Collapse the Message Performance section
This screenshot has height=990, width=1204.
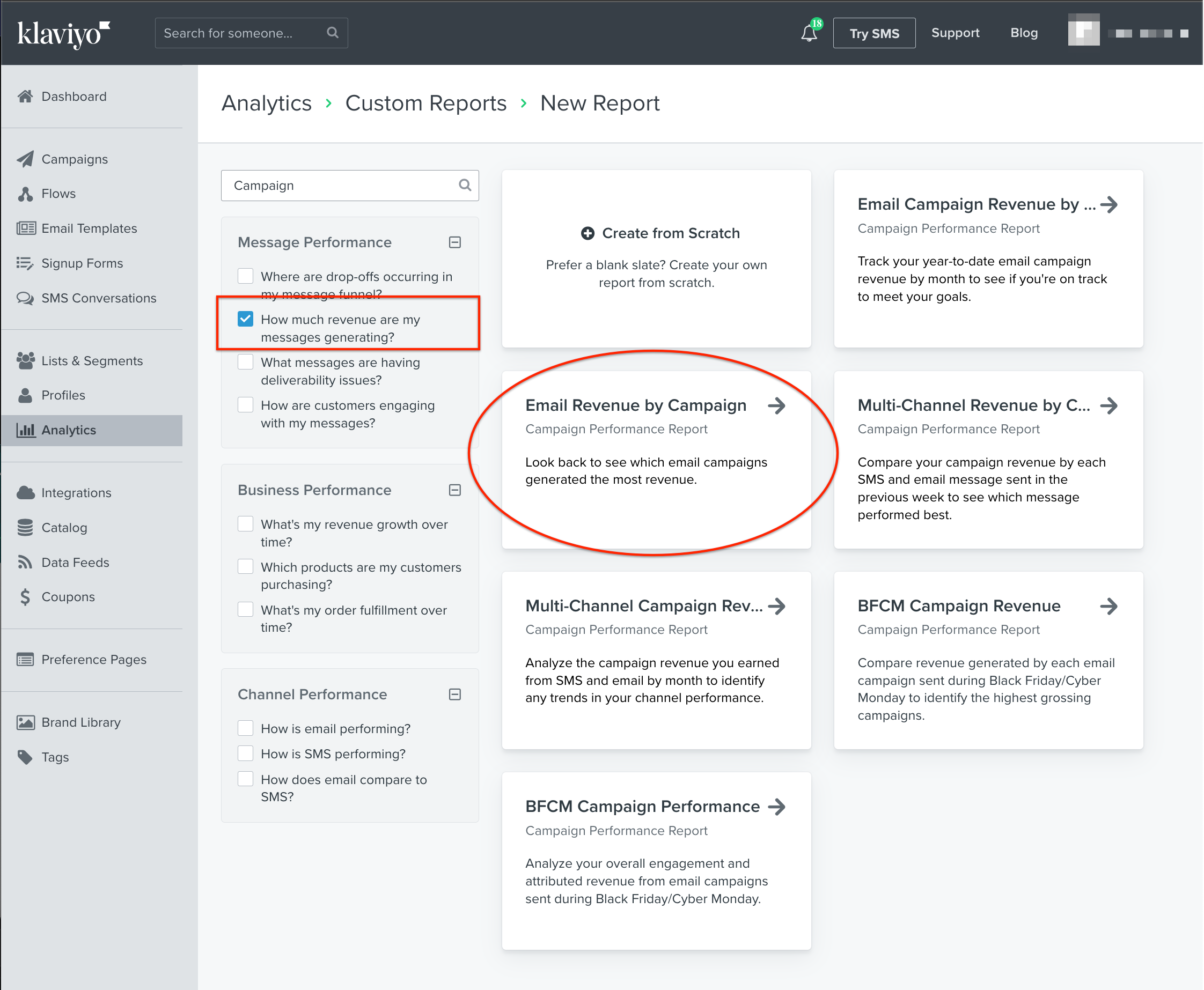pos(456,243)
